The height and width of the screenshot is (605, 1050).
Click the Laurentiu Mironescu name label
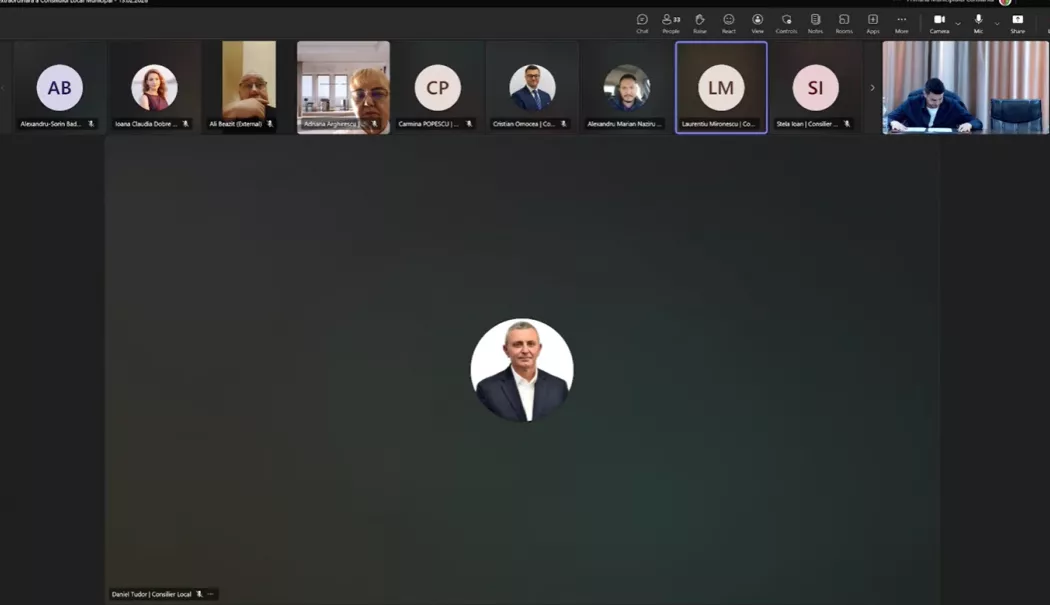click(x=718, y=124)
